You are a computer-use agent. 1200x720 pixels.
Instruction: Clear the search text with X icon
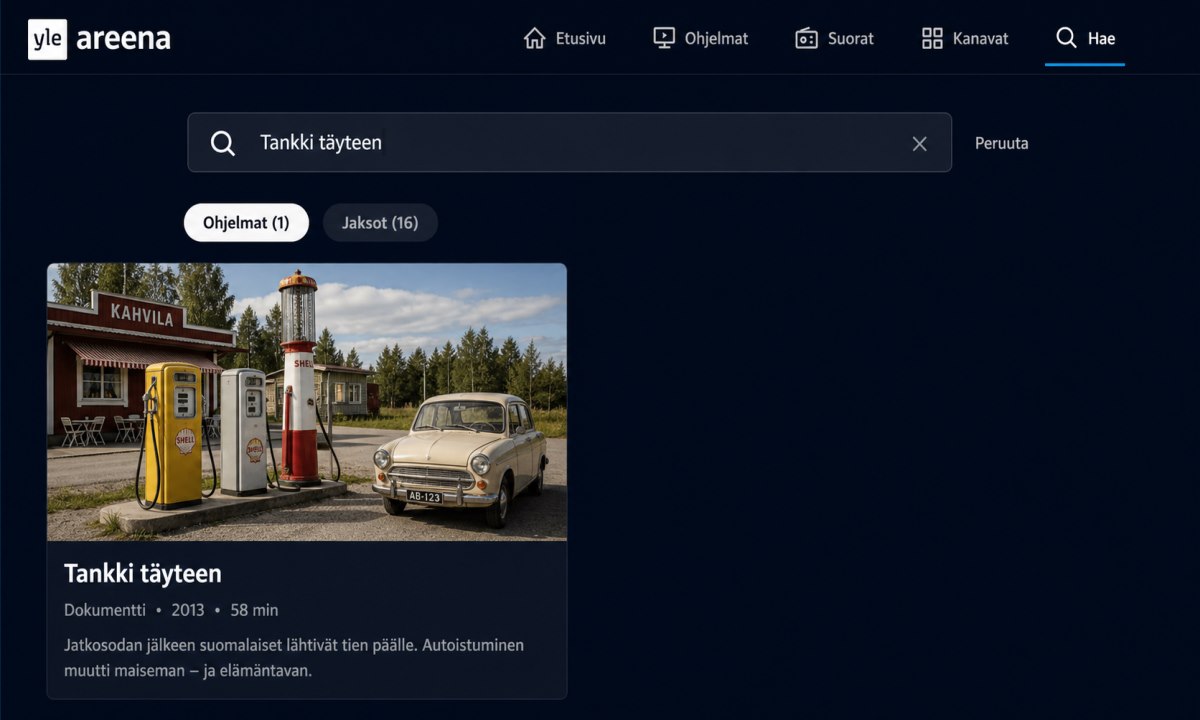coord(920,143)
